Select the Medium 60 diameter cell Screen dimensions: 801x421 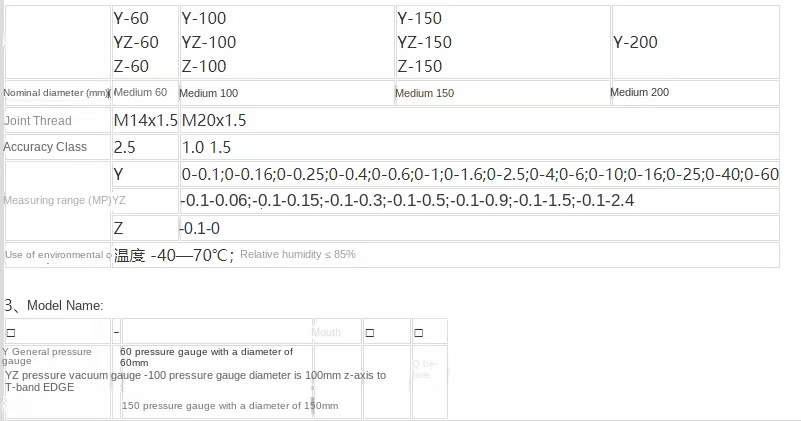pyautogui.click(x=145, y=92)
